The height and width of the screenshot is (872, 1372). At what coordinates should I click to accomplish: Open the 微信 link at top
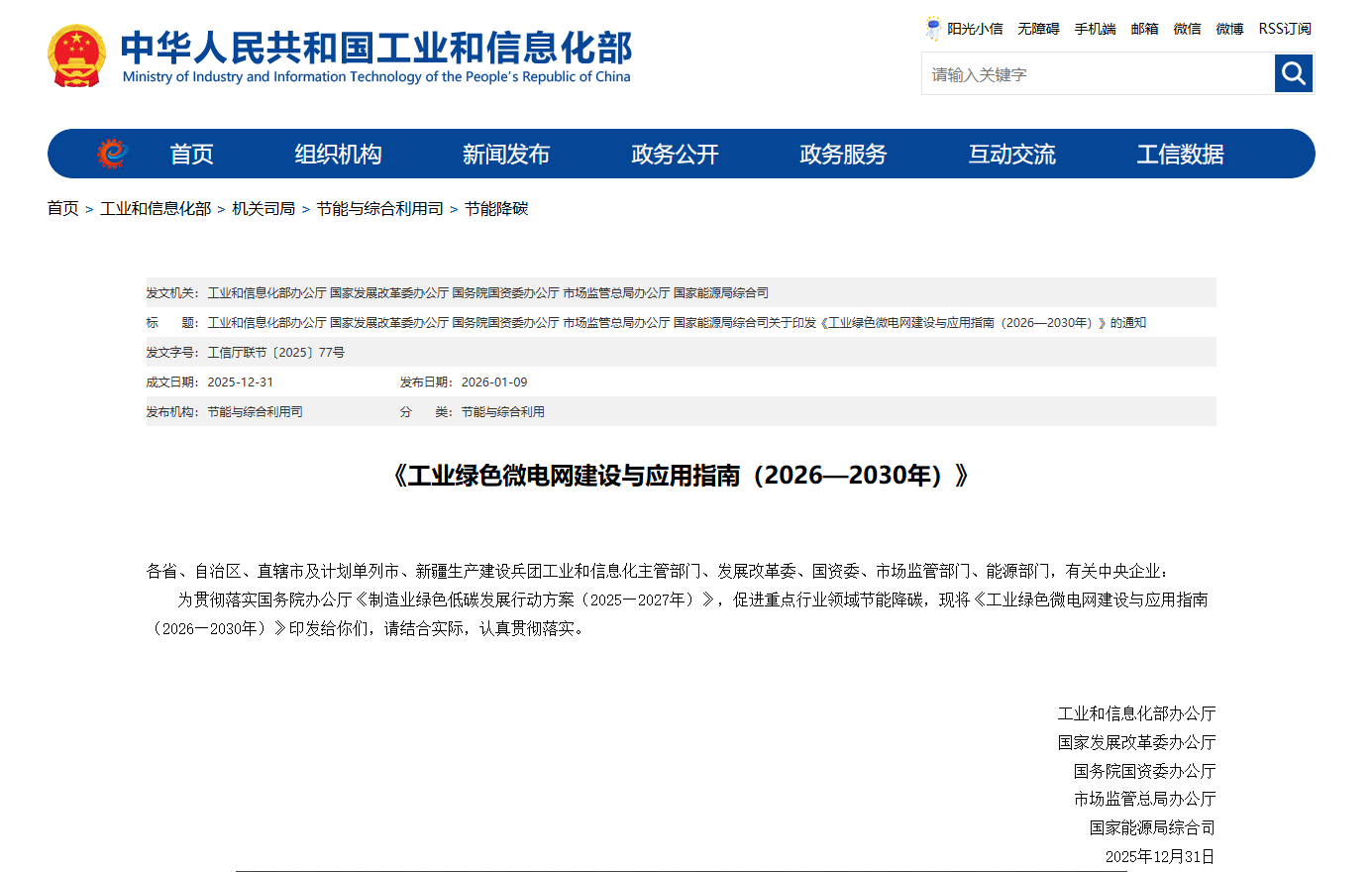[1187, 29]
